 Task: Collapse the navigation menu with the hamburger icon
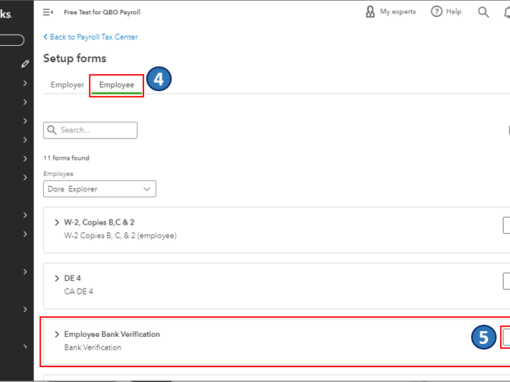(48, 12)
